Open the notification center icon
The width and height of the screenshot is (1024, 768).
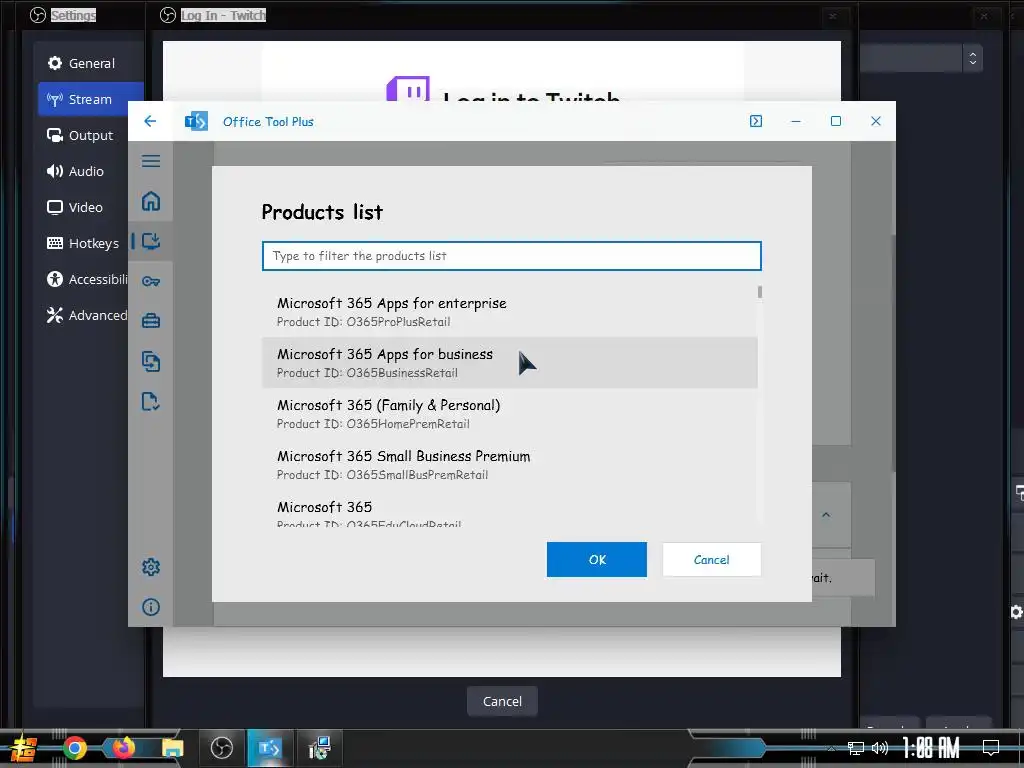[991, 748]
